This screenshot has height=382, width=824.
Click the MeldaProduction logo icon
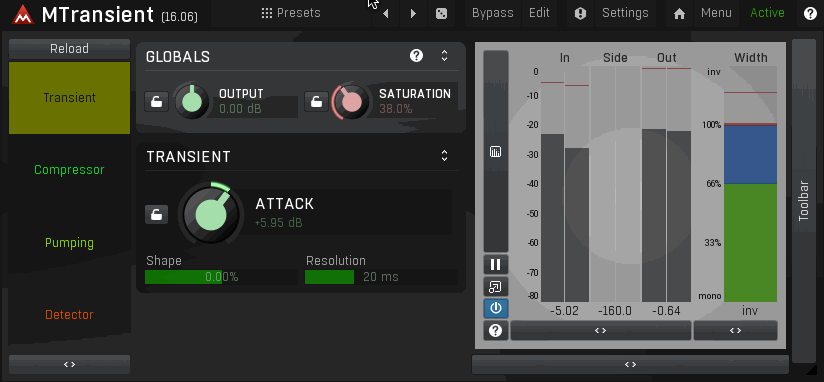pyautogui.click(x=22, y=14)
